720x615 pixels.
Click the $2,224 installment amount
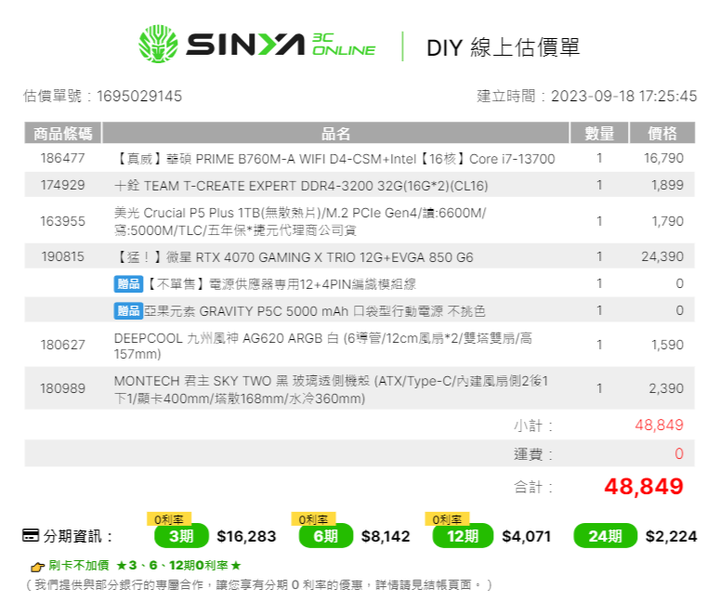(x=671, y=536)
